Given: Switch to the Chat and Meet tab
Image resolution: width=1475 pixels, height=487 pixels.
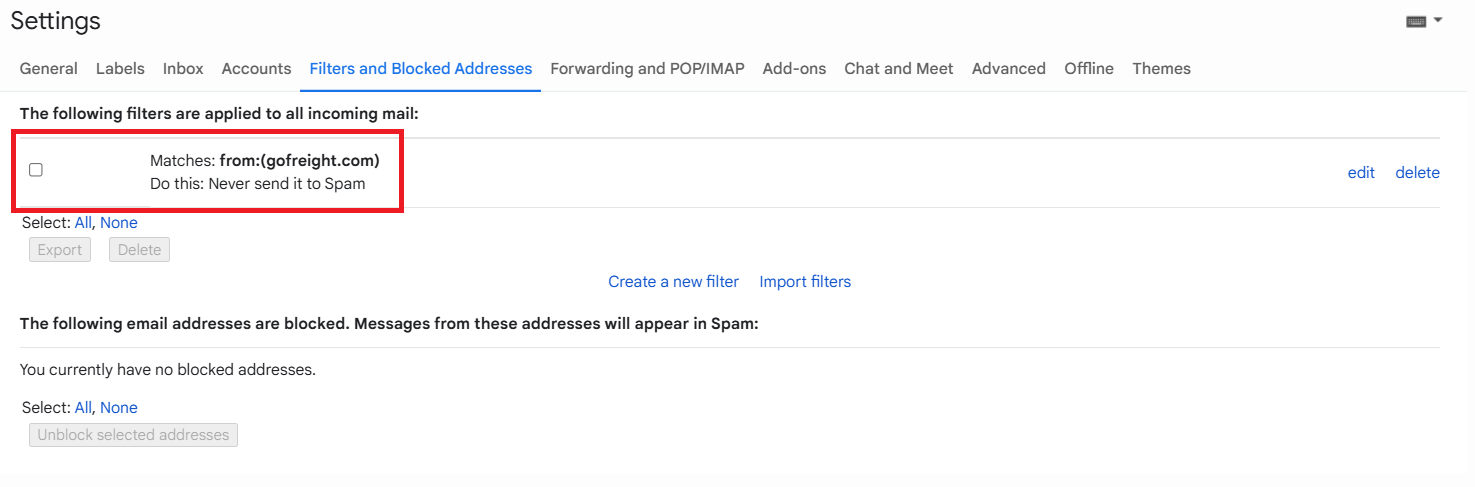Looking at the screenshot, I should click(x=898, y=69).
